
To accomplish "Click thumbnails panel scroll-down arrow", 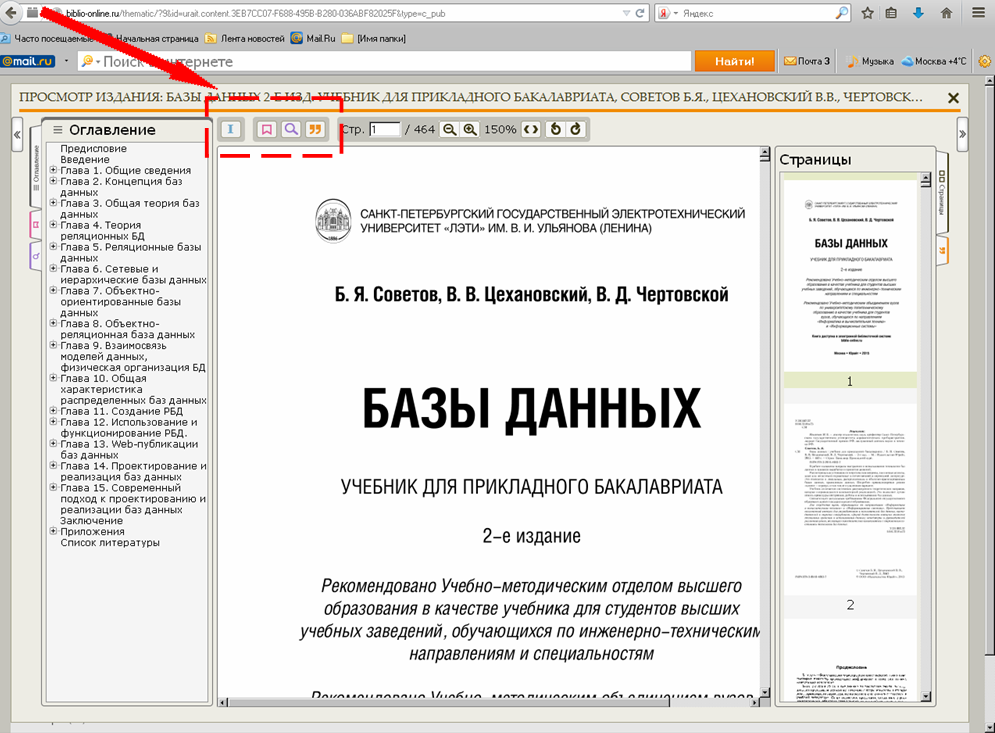I will tap(925, 697).
